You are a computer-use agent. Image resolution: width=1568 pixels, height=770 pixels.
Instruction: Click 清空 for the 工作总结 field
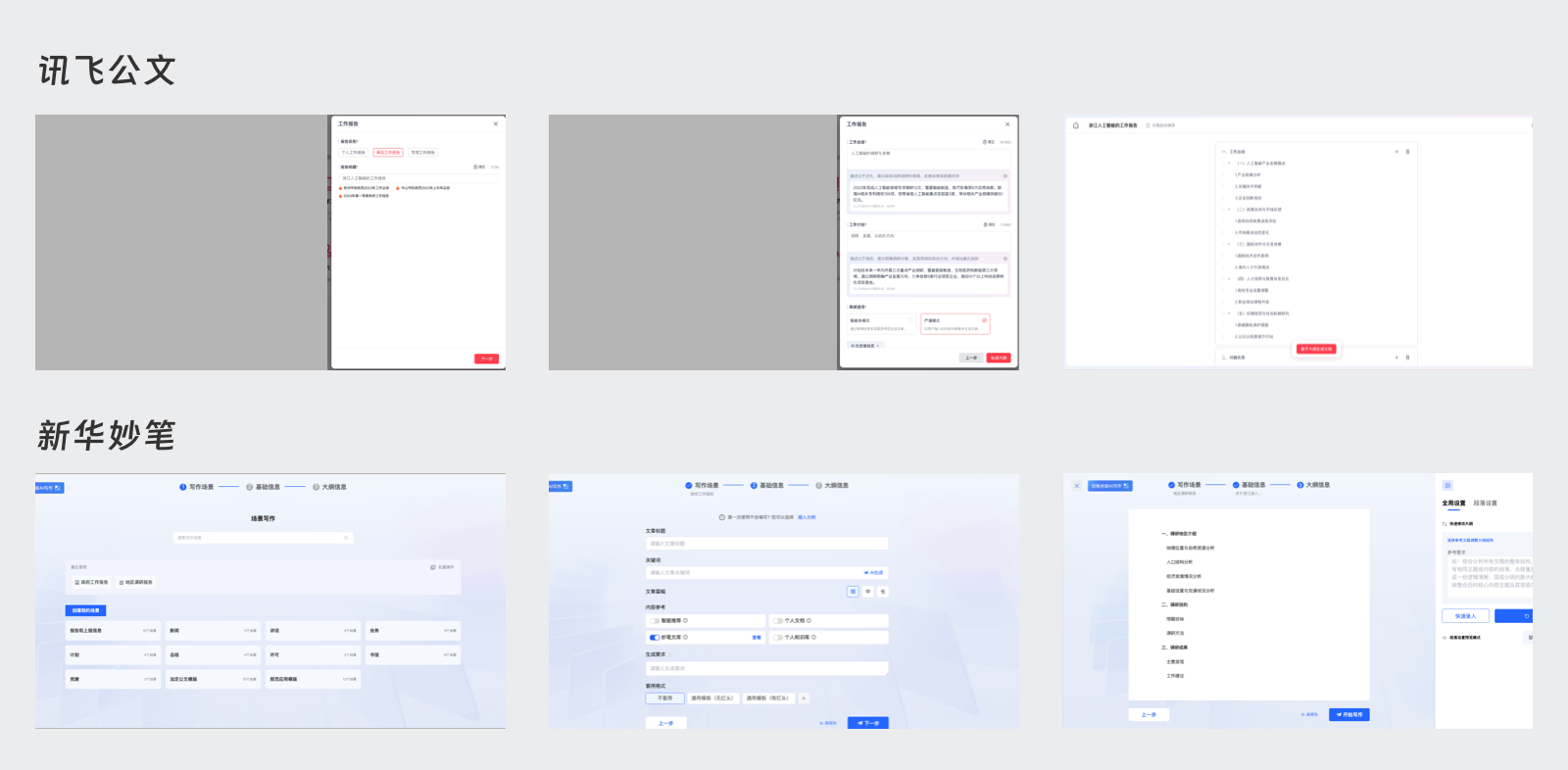(x=989, y=142)
